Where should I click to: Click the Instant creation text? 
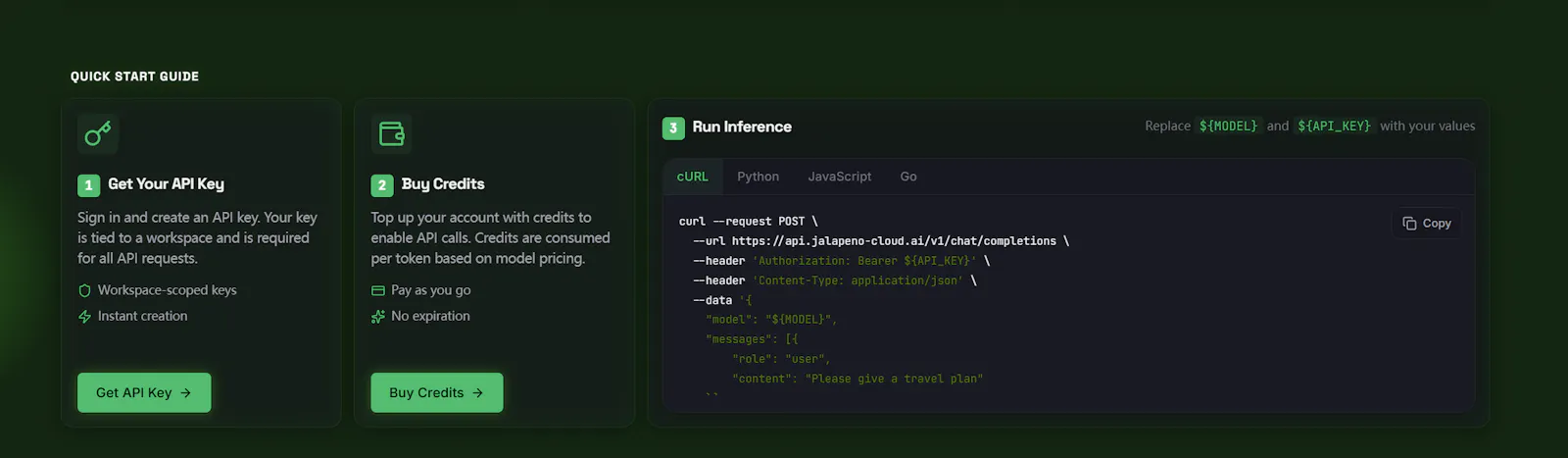pos(143,316)
